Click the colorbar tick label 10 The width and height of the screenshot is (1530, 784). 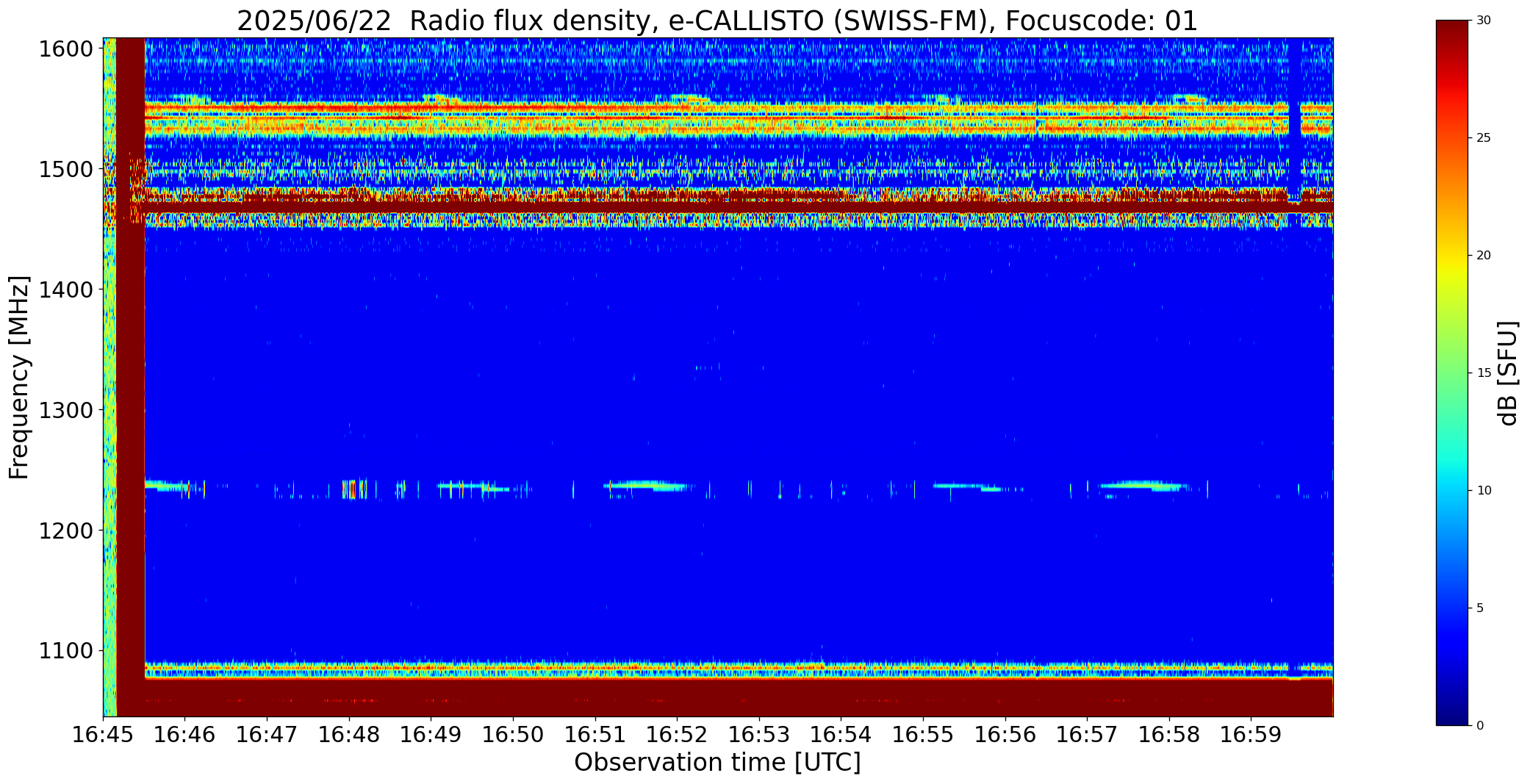[1484, 490]
